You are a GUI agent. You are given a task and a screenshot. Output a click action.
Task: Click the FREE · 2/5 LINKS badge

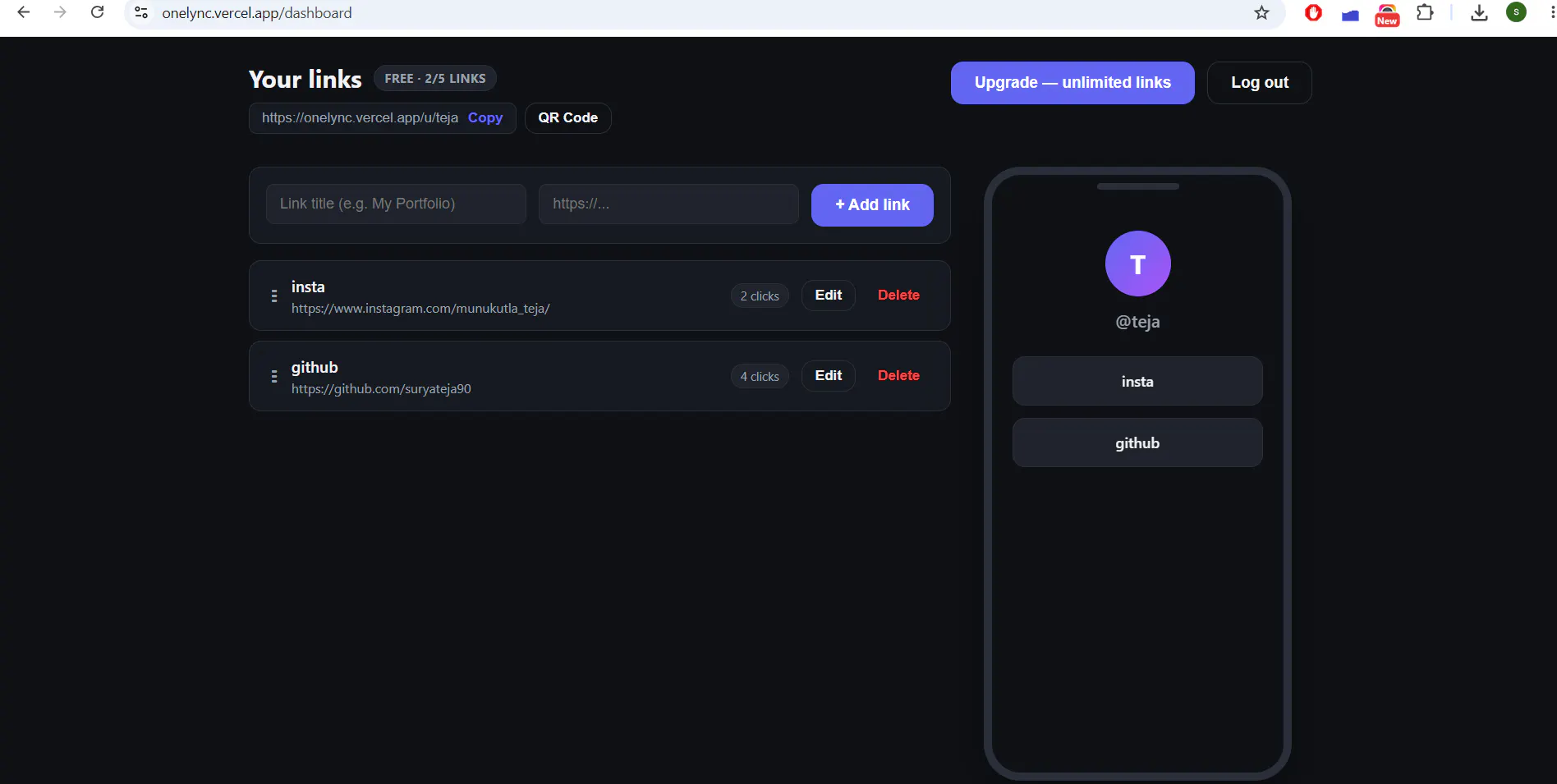(x=435, y=79)
